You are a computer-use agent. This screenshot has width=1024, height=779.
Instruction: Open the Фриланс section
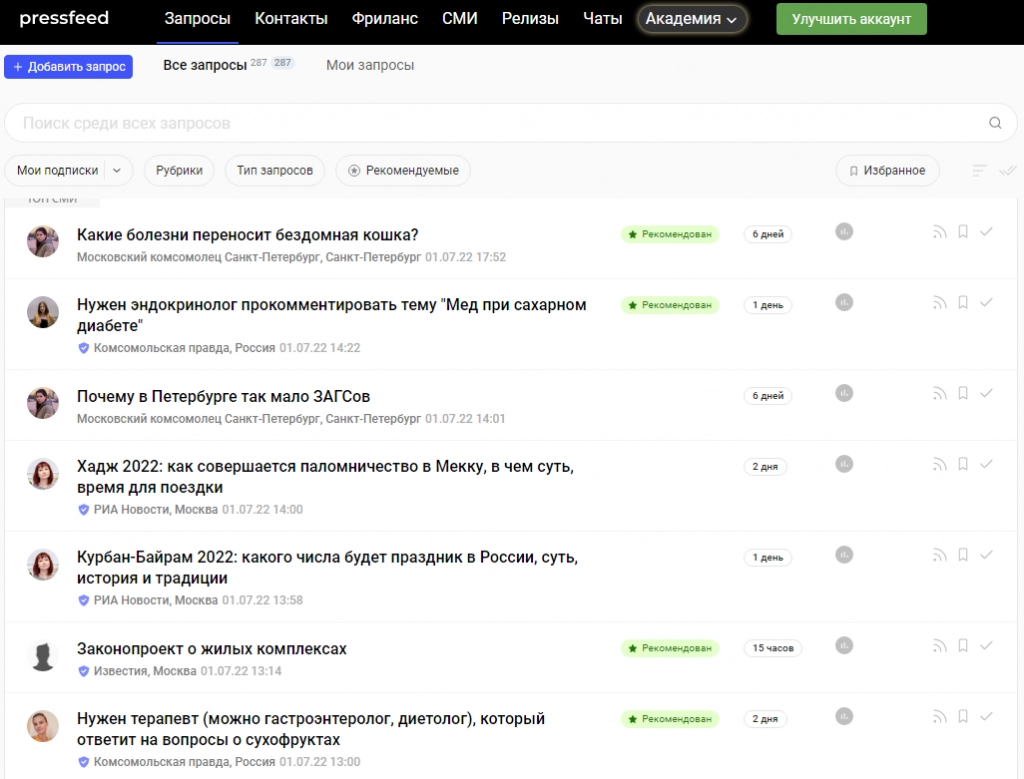tap(385, 19)
